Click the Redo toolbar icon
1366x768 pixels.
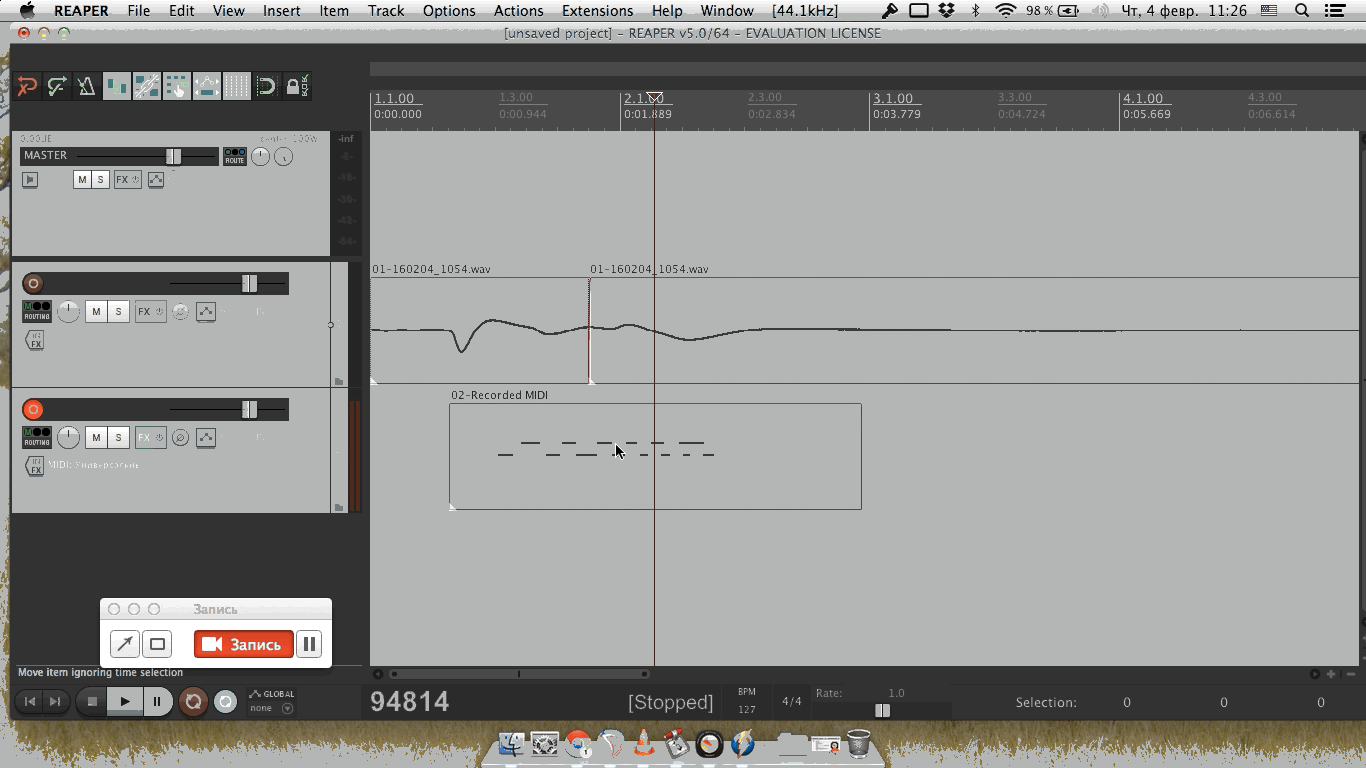point(57,87)
